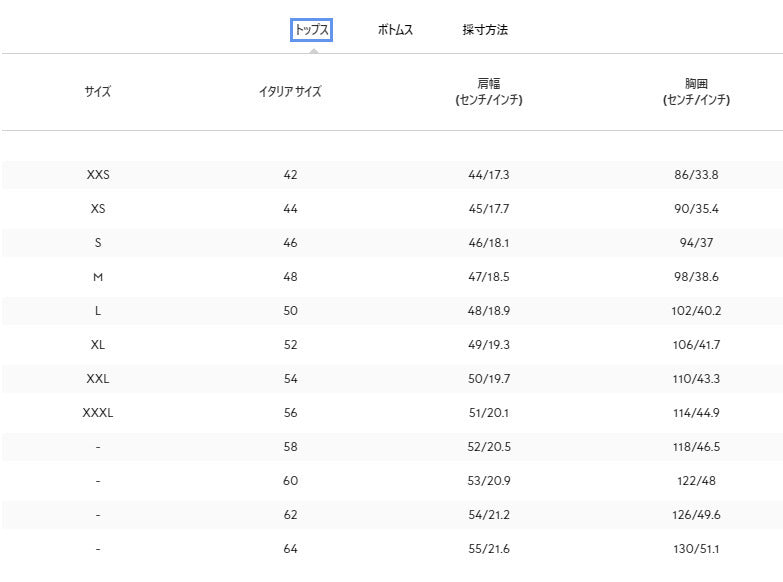
Task: Open the 採寸方法 tab
Action: pyautogui.click(x=485, y=30)
